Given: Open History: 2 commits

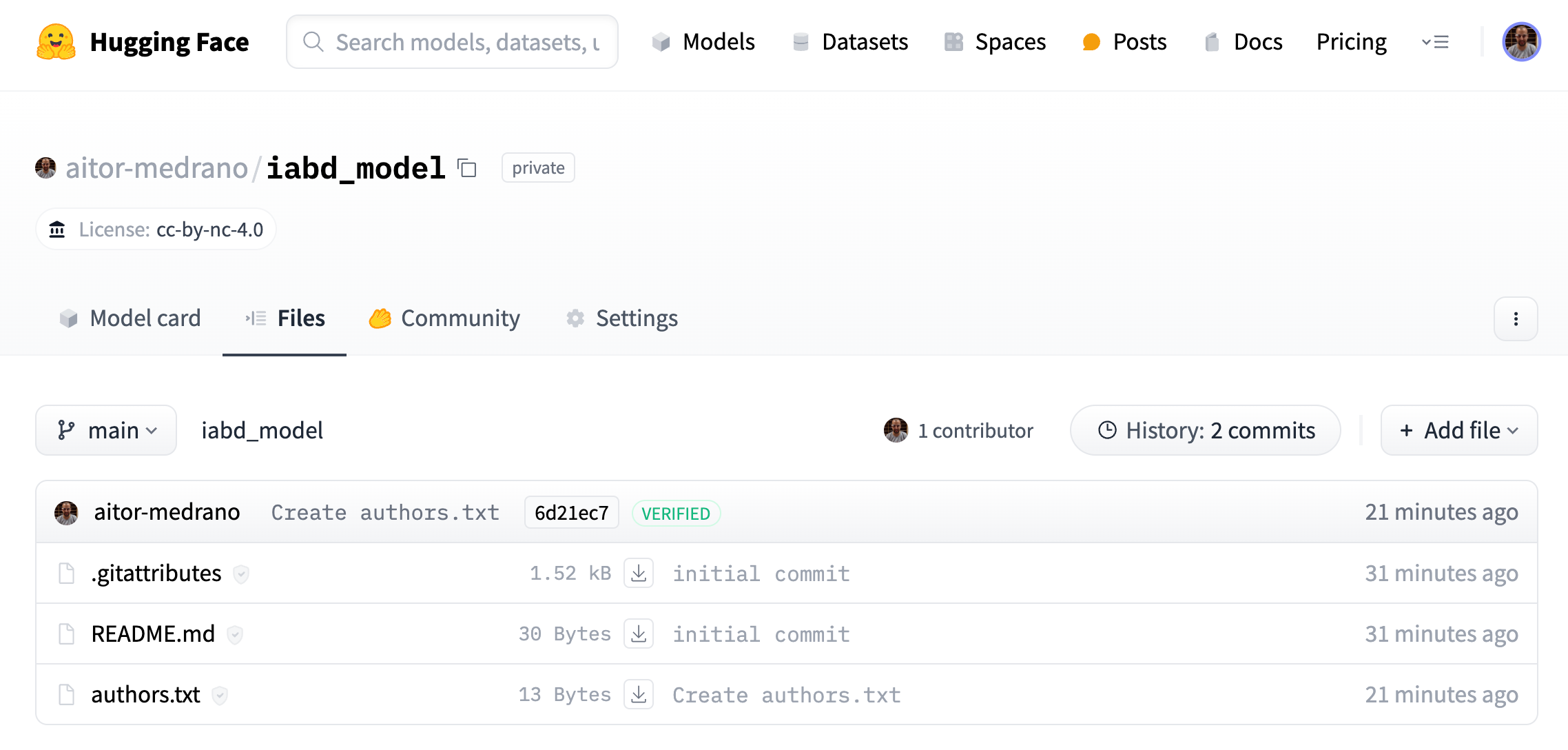Looking at the screenshot, I should coord(1206,430).
